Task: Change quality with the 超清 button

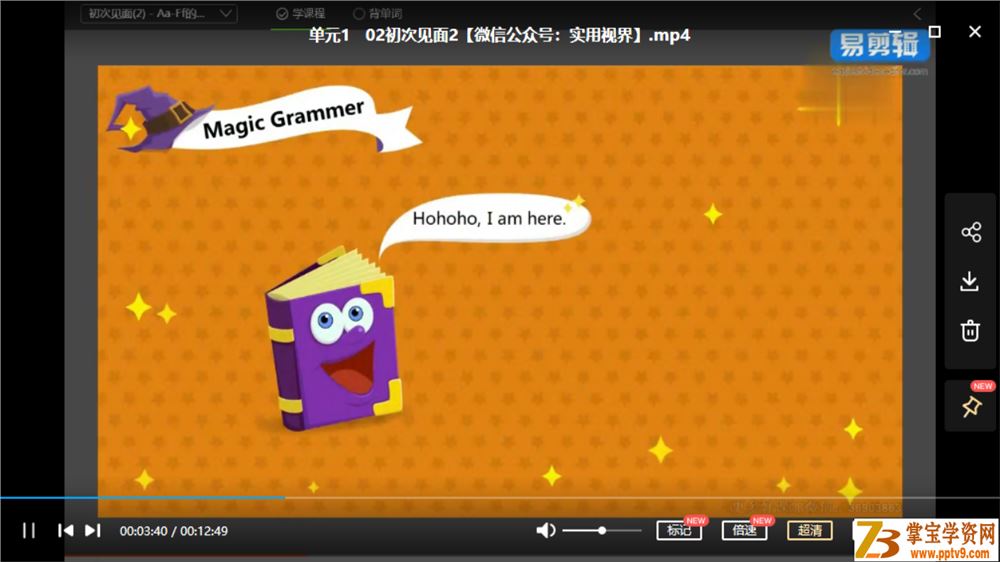Action: 810,530
